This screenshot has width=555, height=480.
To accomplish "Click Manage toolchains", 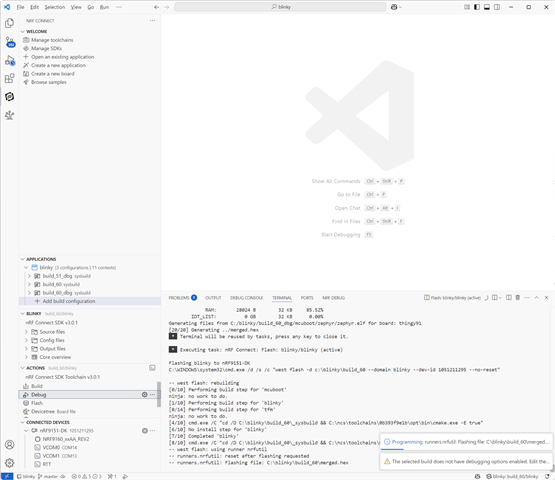I will click(x=52, y=40).
